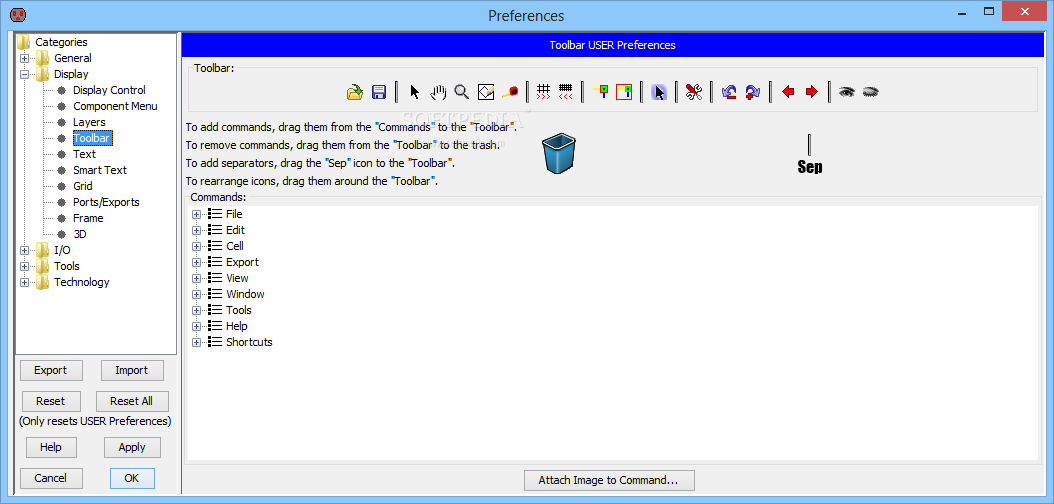The height and width of the screenshot is (504, 1054).
Task: Click the green node without red box icon
Action: (x=601, y=92)
